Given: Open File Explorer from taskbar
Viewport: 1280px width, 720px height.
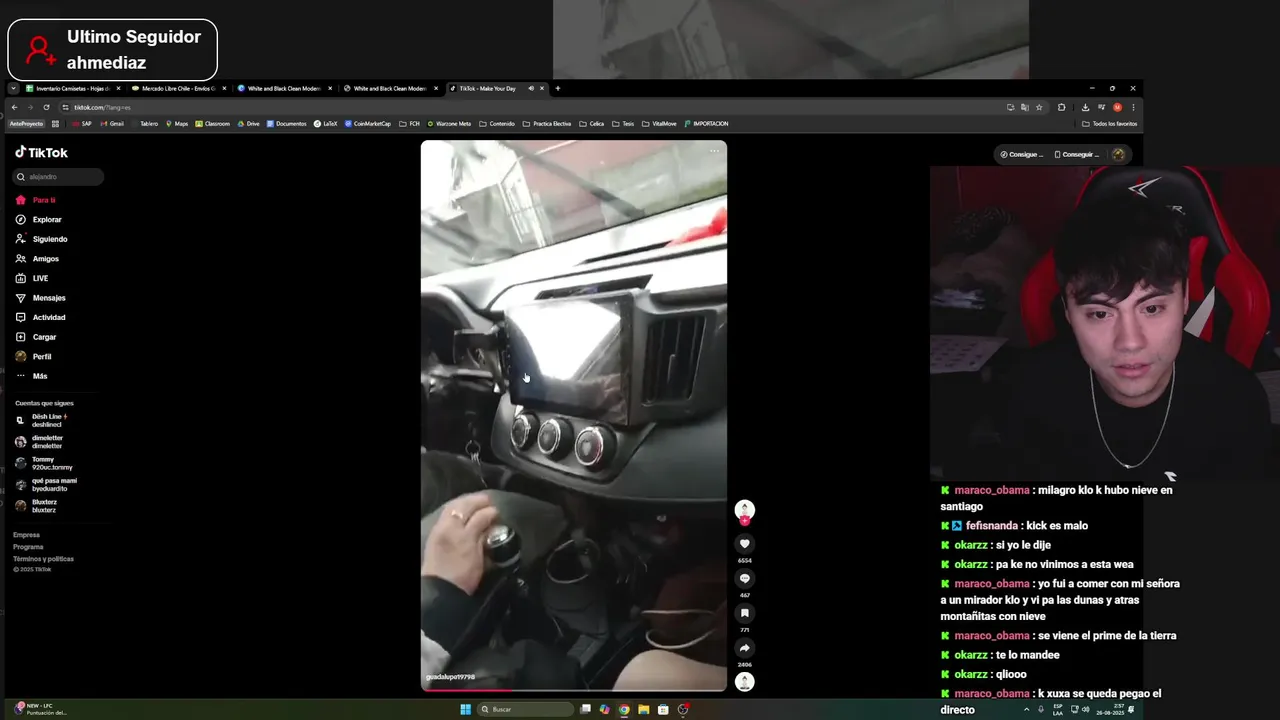Looking at the screenshot, I should [x=643, y=709].
